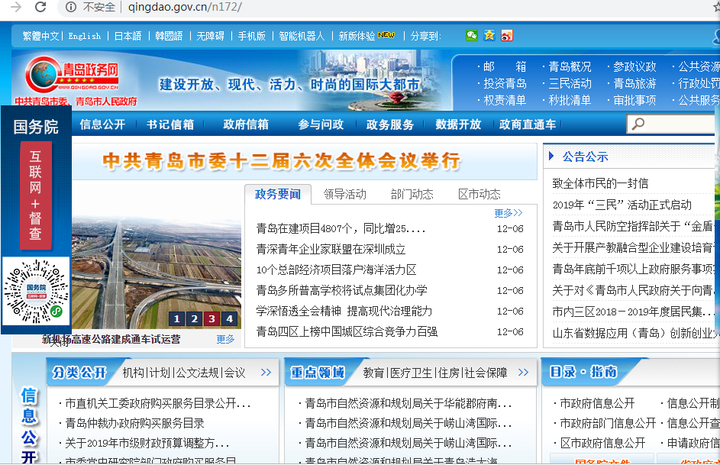Viewport: 720px width, 465px height.
Task: Open the 国务院 side panel heading
Action: 36,127
